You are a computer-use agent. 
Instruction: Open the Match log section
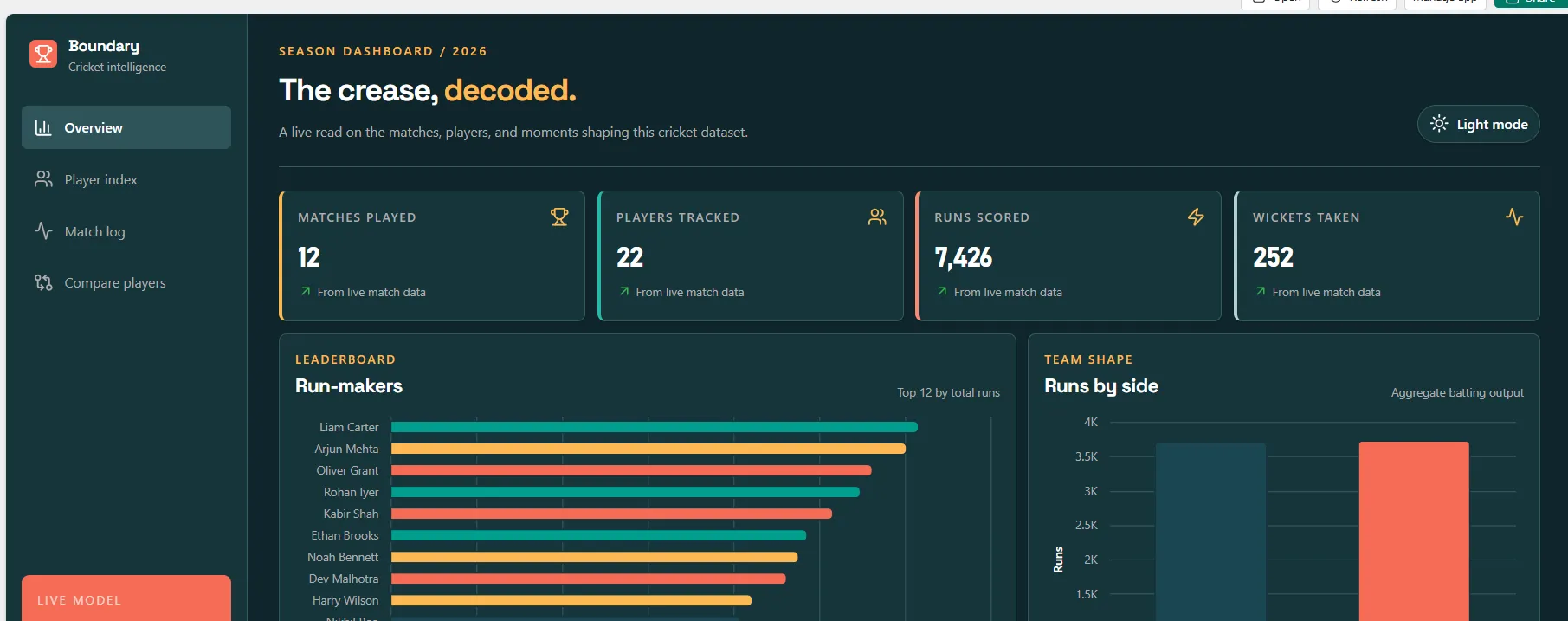(x=126, y=231)
